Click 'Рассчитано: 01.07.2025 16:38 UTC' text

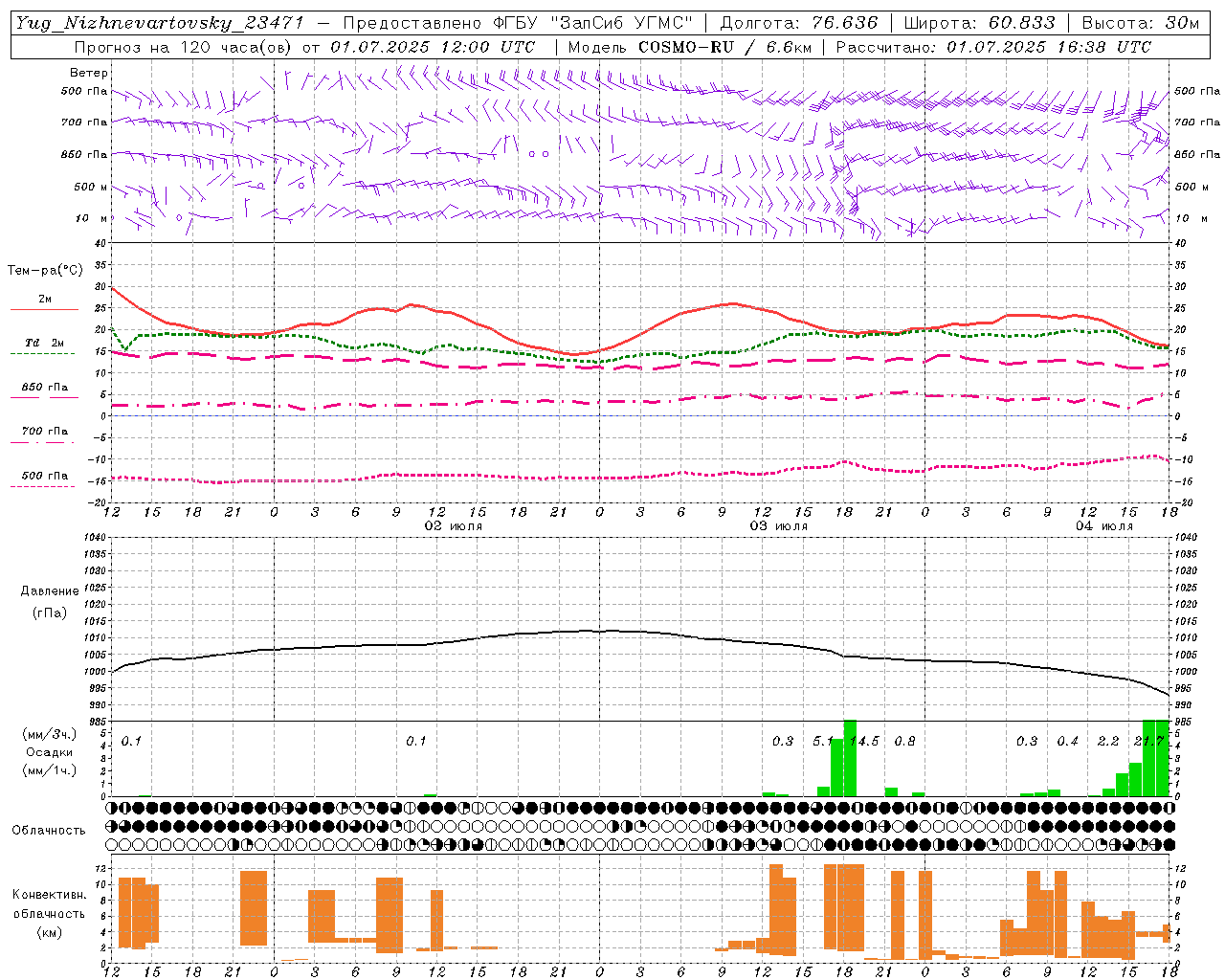[993, 47]
